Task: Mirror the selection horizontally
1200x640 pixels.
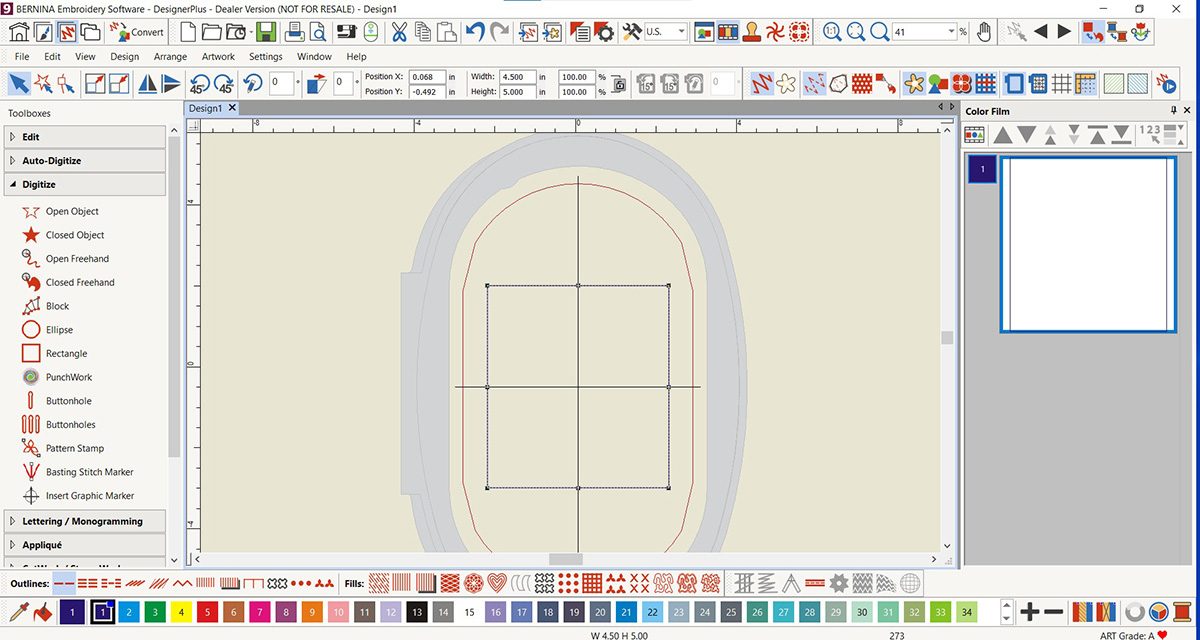Action: 147,83
